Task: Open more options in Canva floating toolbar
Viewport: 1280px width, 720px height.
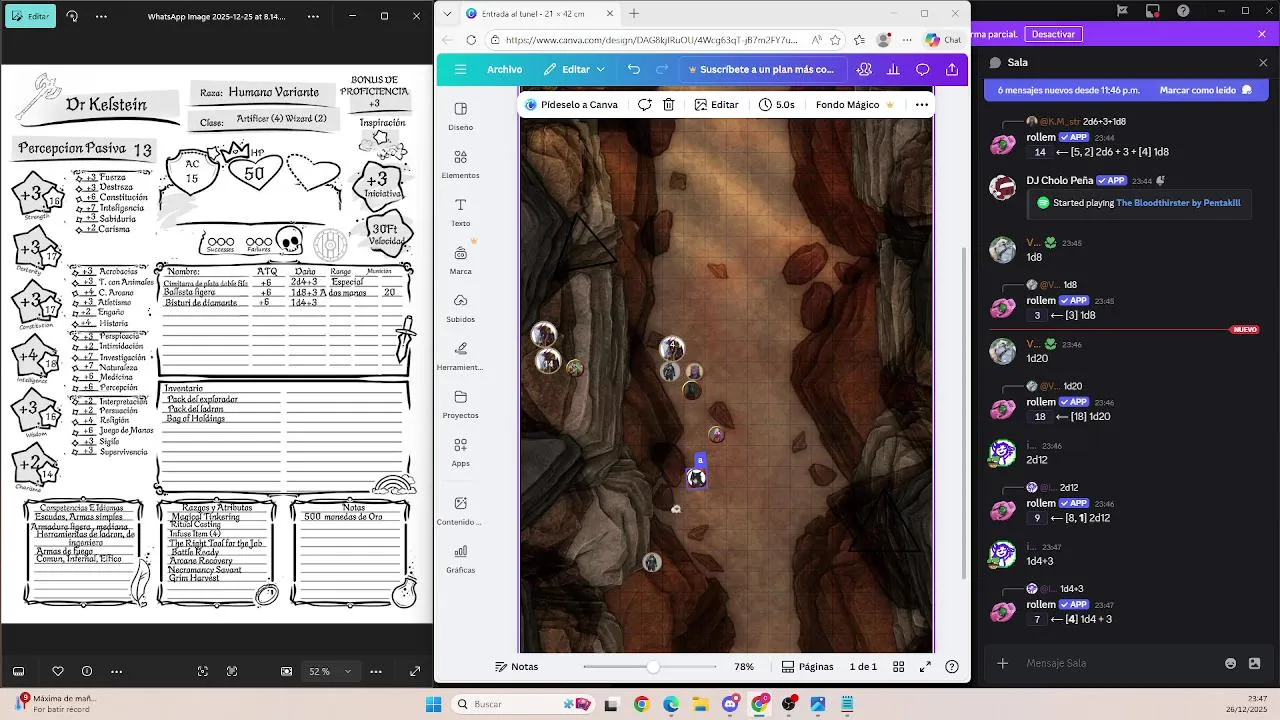Action: (x=921, y=104)
